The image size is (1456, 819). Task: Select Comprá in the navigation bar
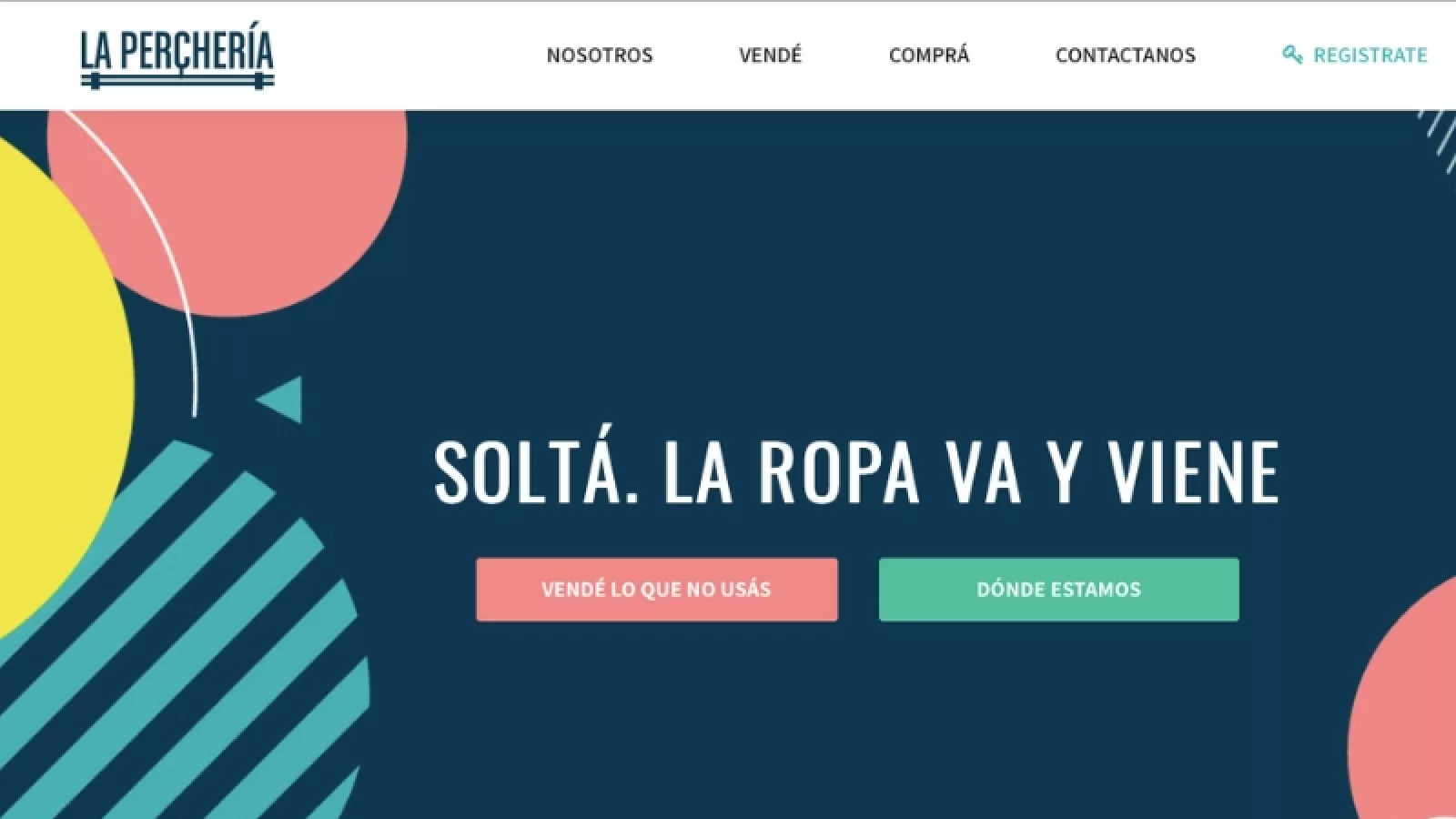929,55
